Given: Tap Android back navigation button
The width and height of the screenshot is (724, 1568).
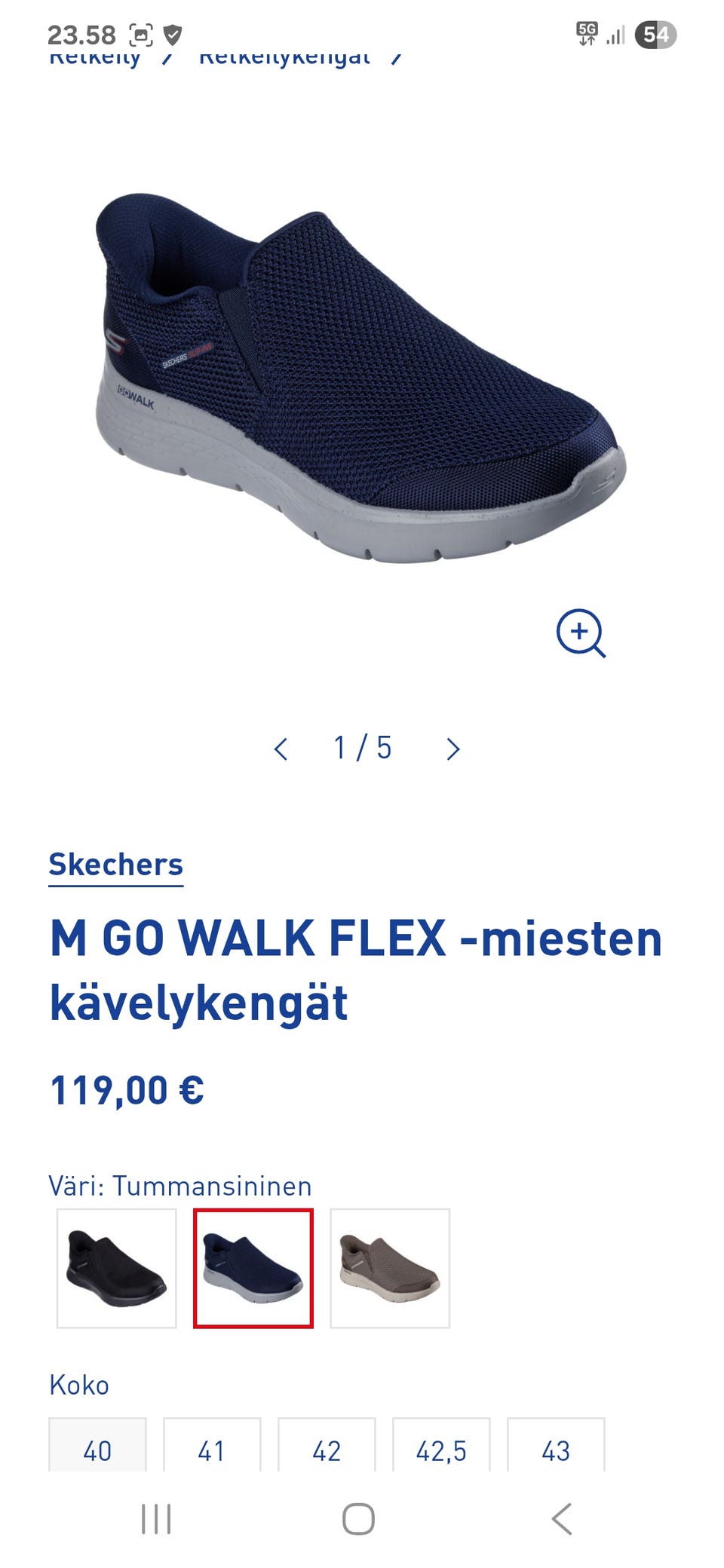Looking at the screenshot, I should 562,1519.
